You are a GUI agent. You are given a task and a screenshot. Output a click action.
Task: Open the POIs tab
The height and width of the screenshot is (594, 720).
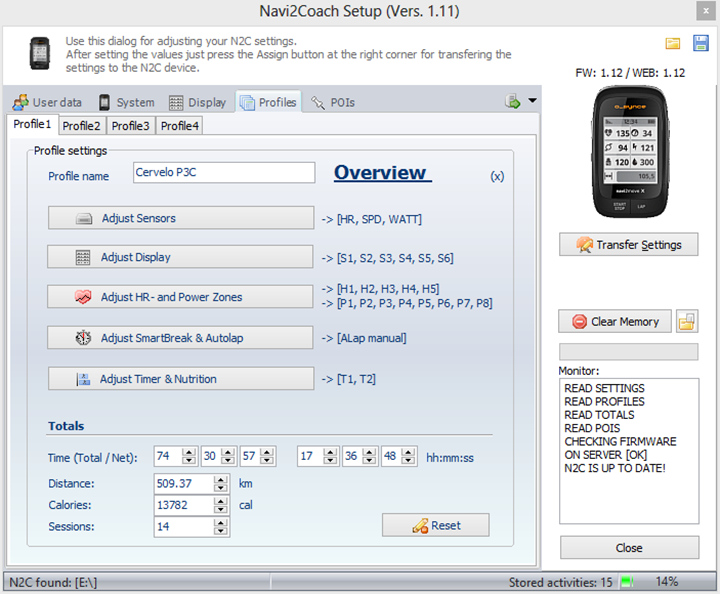pyautogui.click(x=333, y=102)
